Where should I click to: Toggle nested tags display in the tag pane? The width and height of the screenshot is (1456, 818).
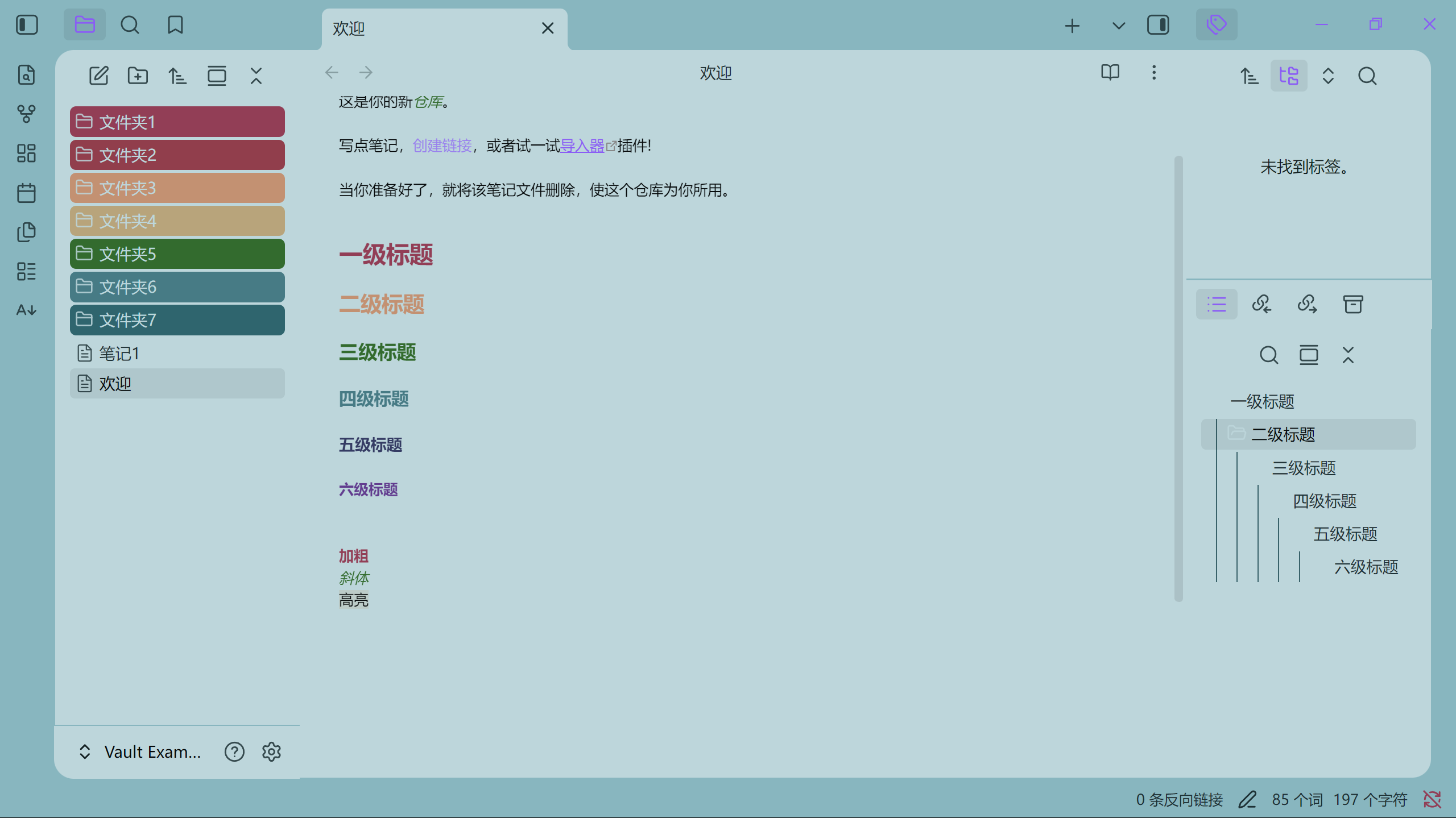(1289, 76)
